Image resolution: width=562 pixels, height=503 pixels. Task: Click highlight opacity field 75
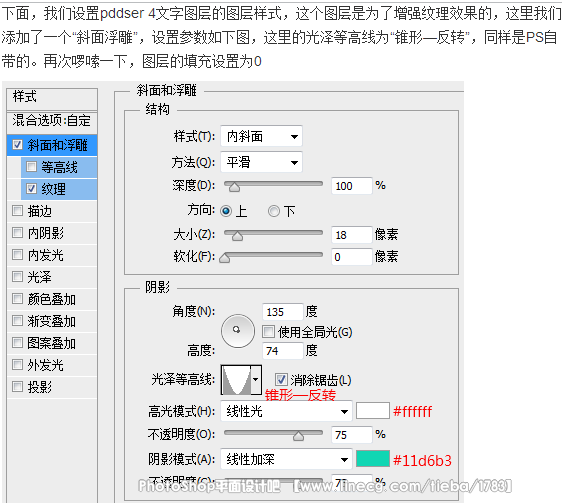pos(352,435)
